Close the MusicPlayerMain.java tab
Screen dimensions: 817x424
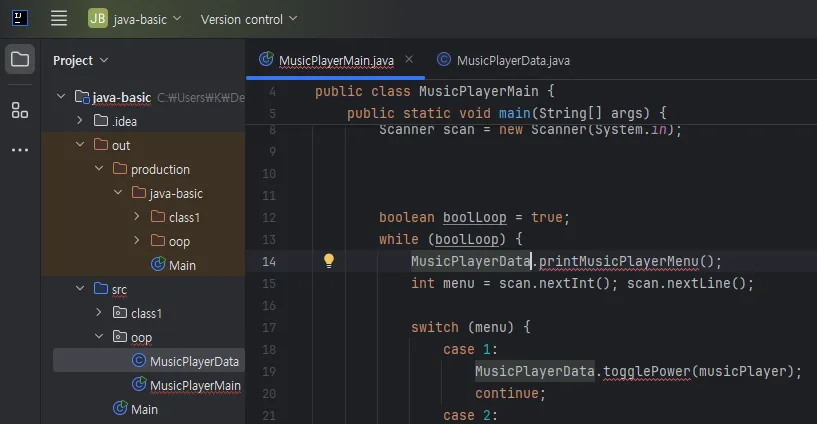pos(409,59)
